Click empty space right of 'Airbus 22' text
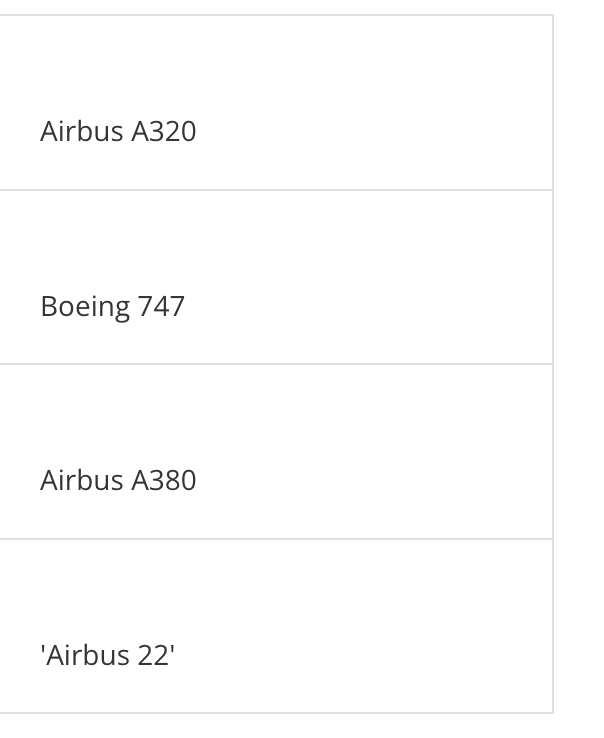The image size is (604, 738). point(380,655)
